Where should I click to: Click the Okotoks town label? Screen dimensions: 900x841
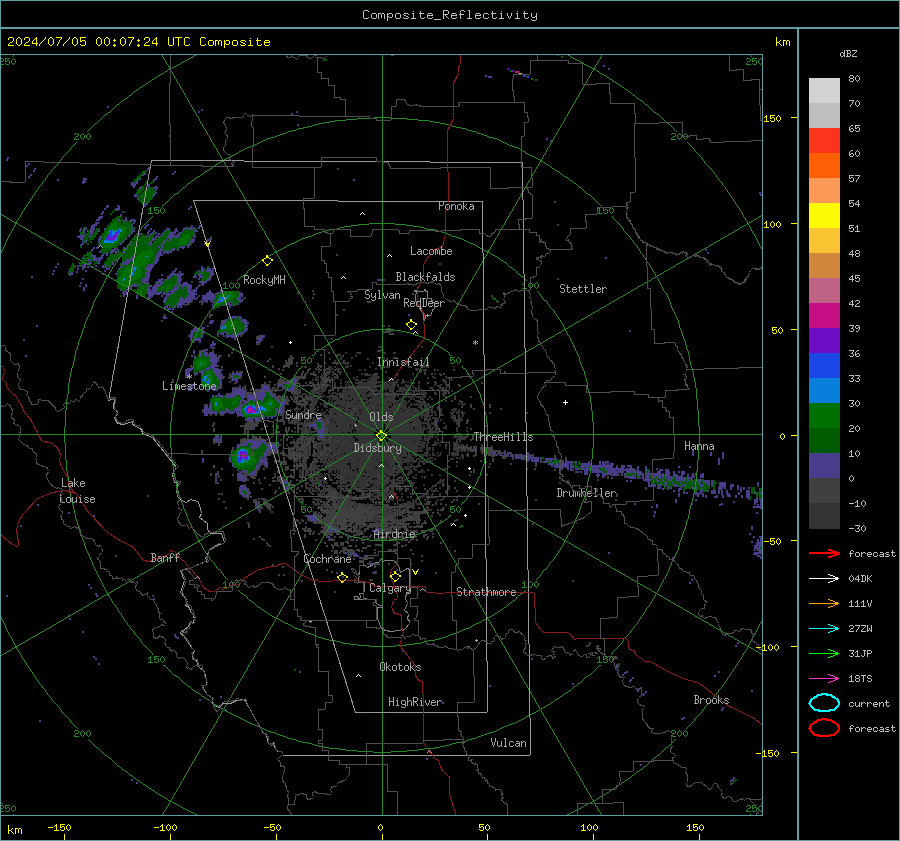400,667
